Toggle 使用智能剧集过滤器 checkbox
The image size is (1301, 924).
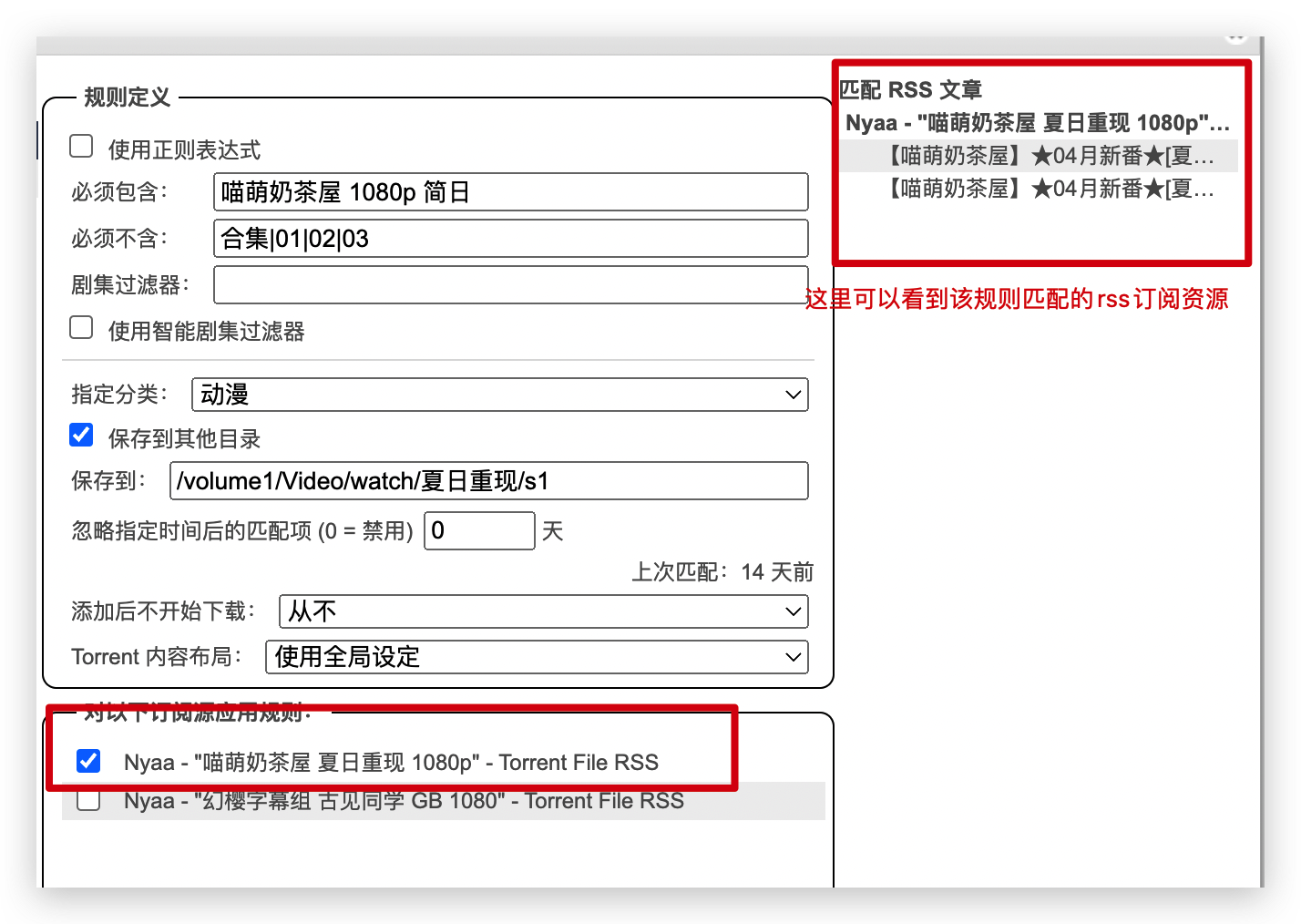click(82, 328)
